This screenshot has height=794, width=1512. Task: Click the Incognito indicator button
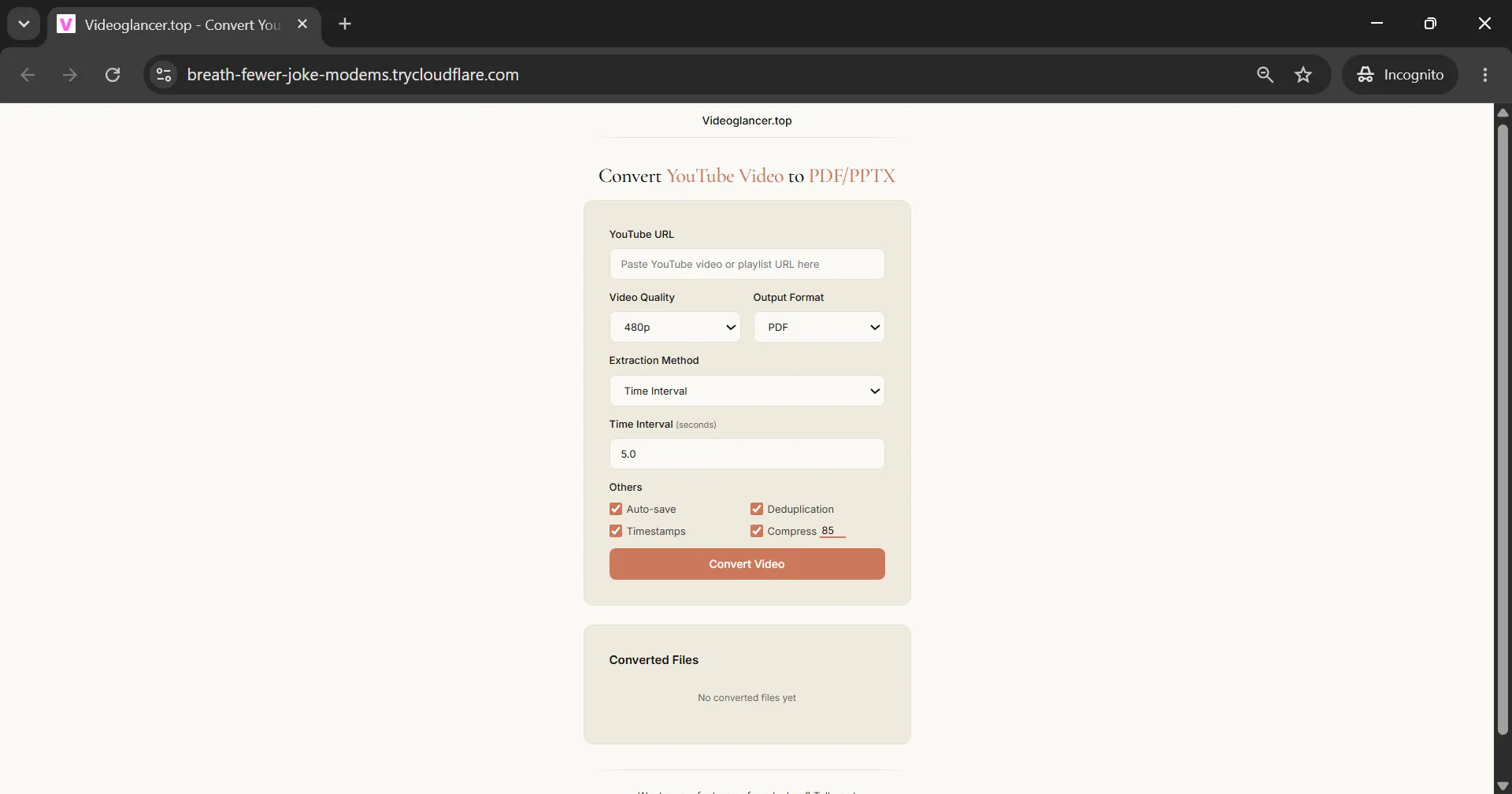1400,75
